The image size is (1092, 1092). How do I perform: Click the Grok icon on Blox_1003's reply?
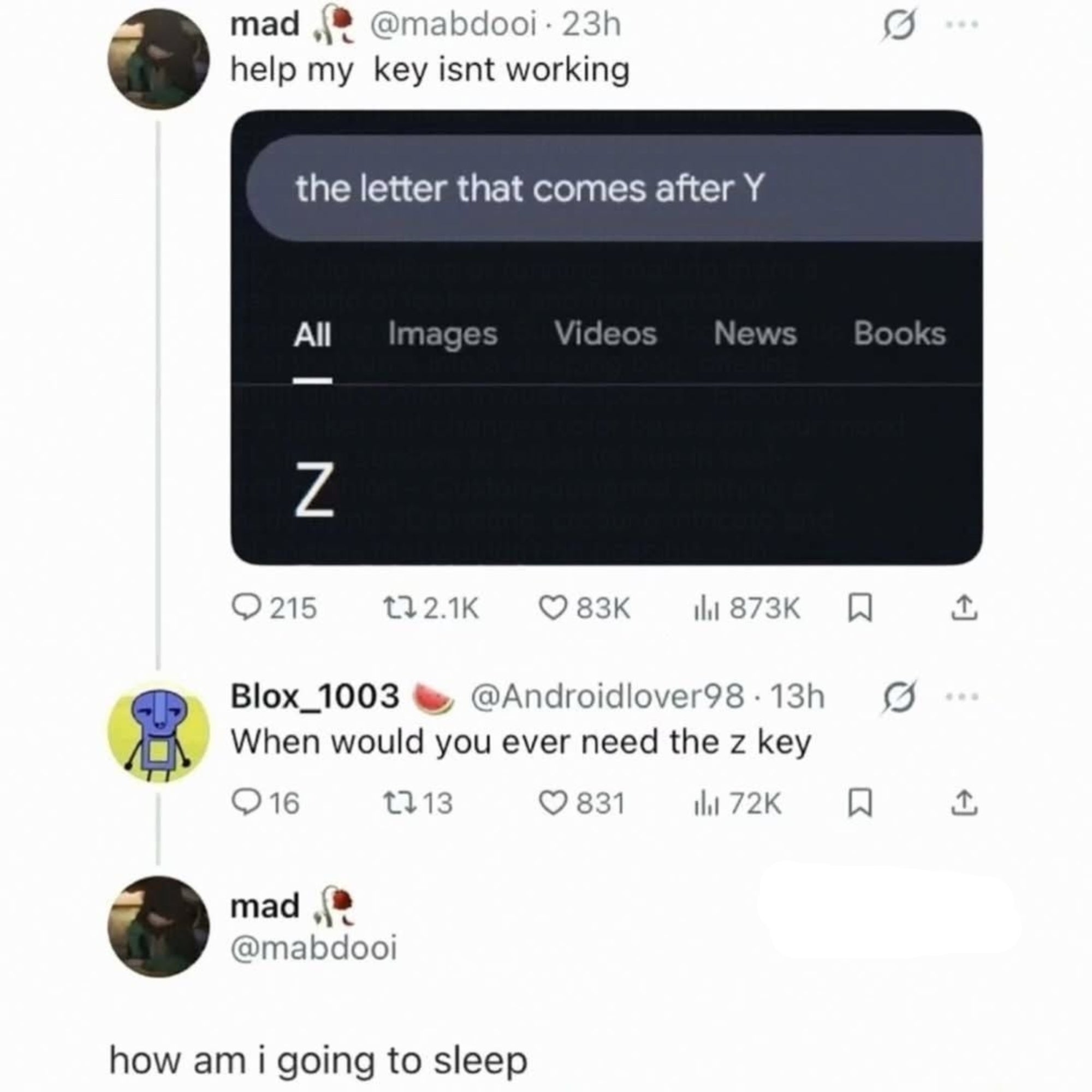click(898, 697)
